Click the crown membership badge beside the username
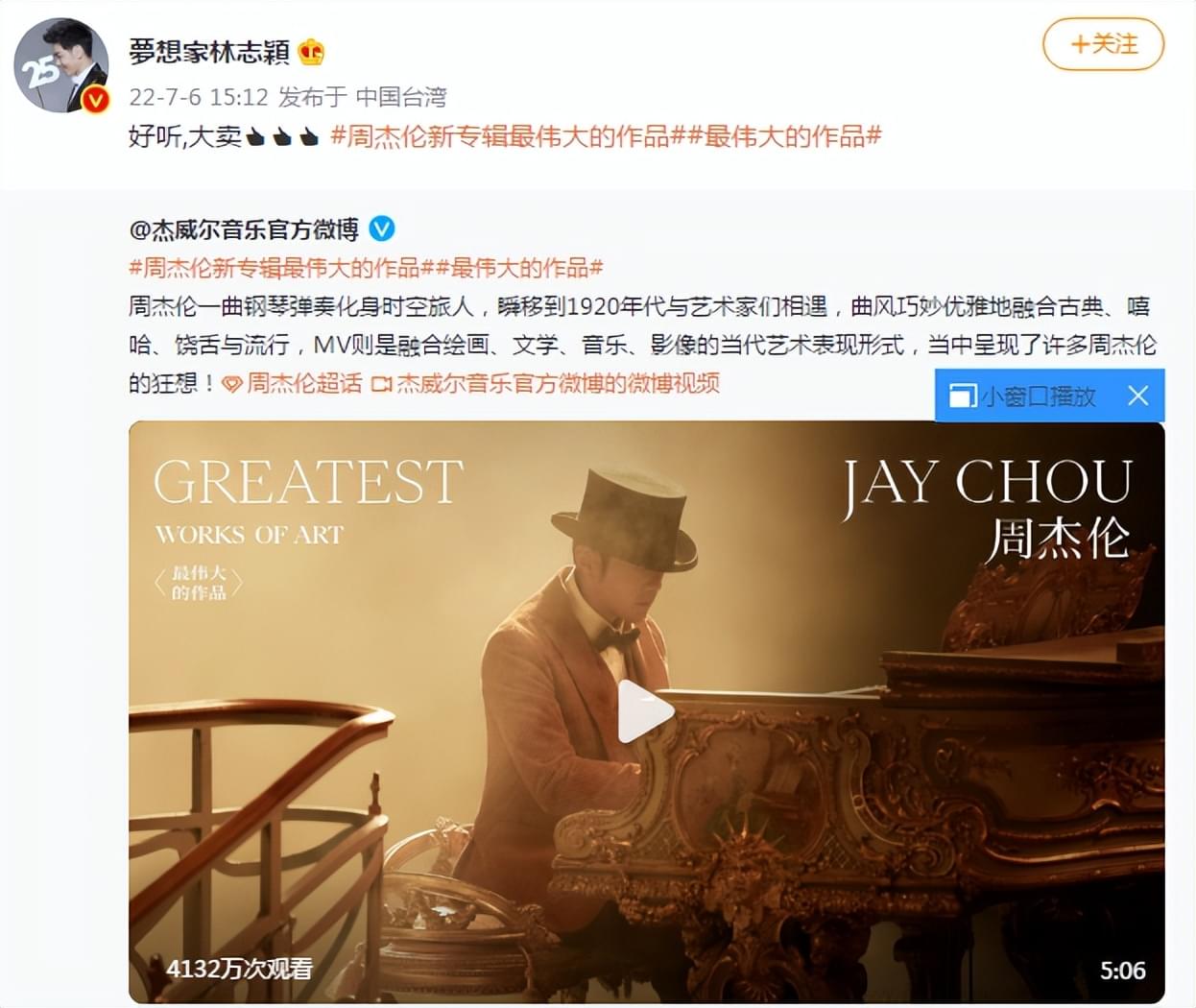 click(x=312, y=51)
